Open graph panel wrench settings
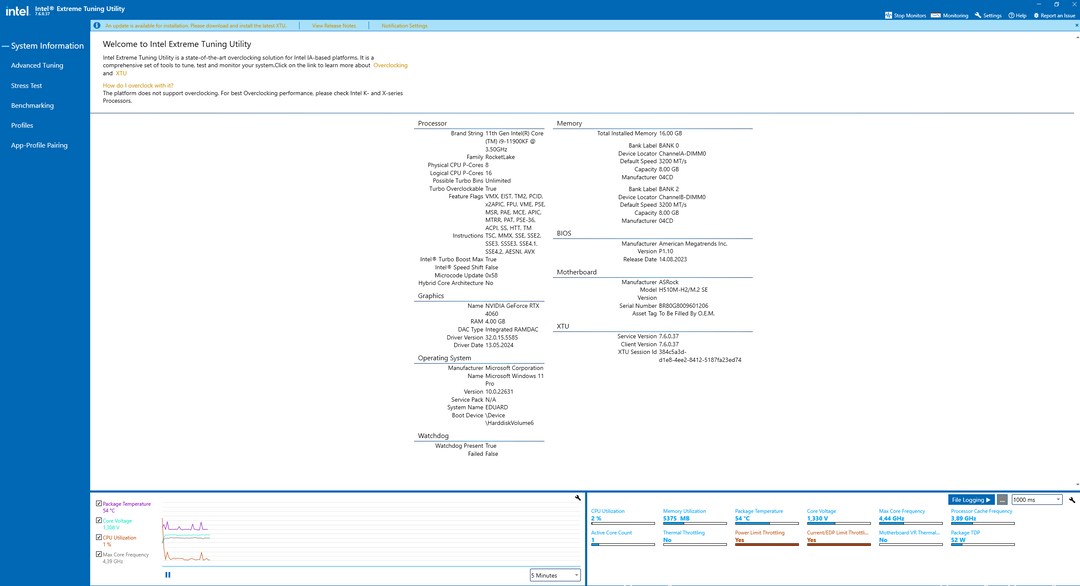This screenshot has height=586, width=1080. 578,497
